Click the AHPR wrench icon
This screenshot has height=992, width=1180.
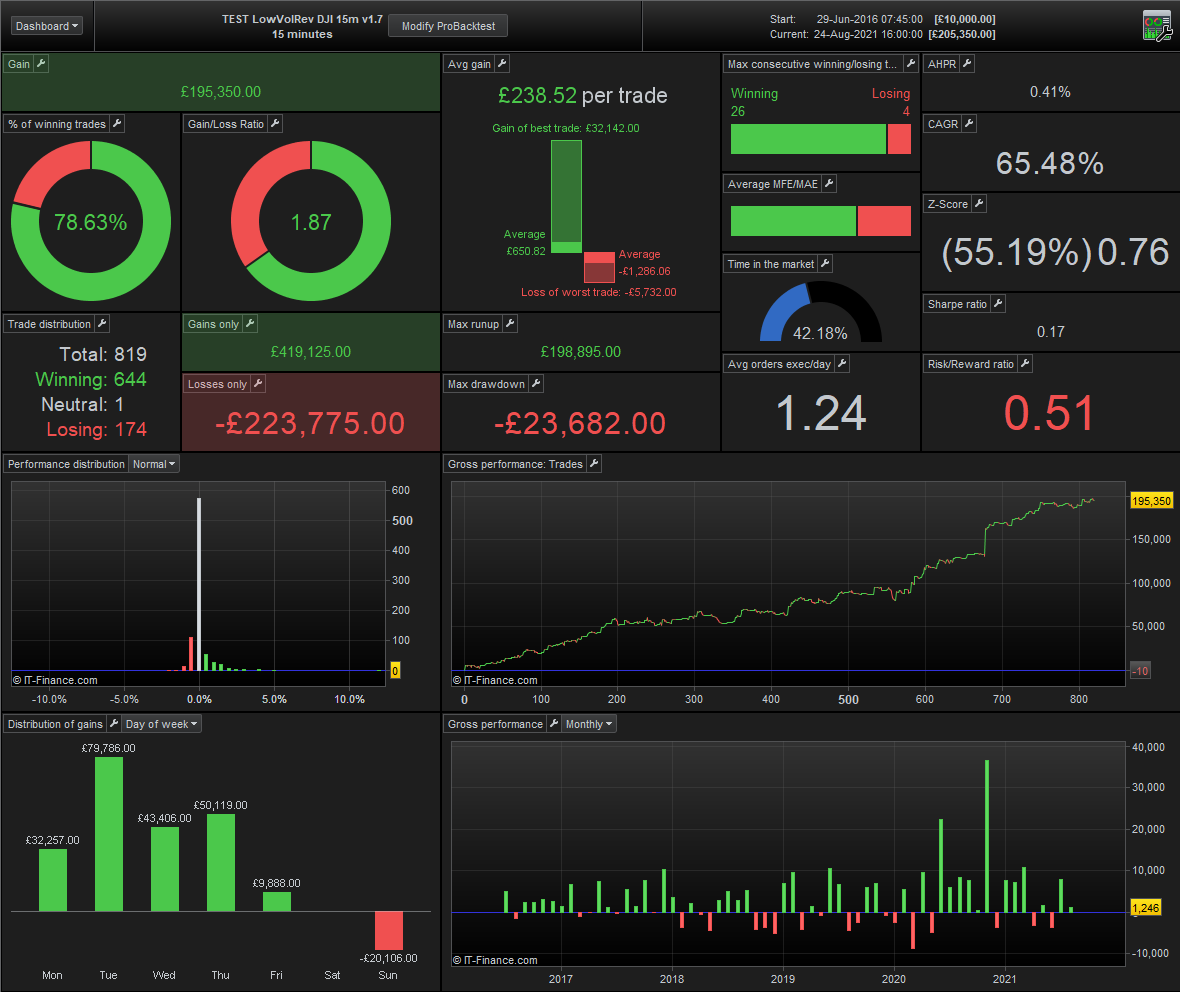967,64
